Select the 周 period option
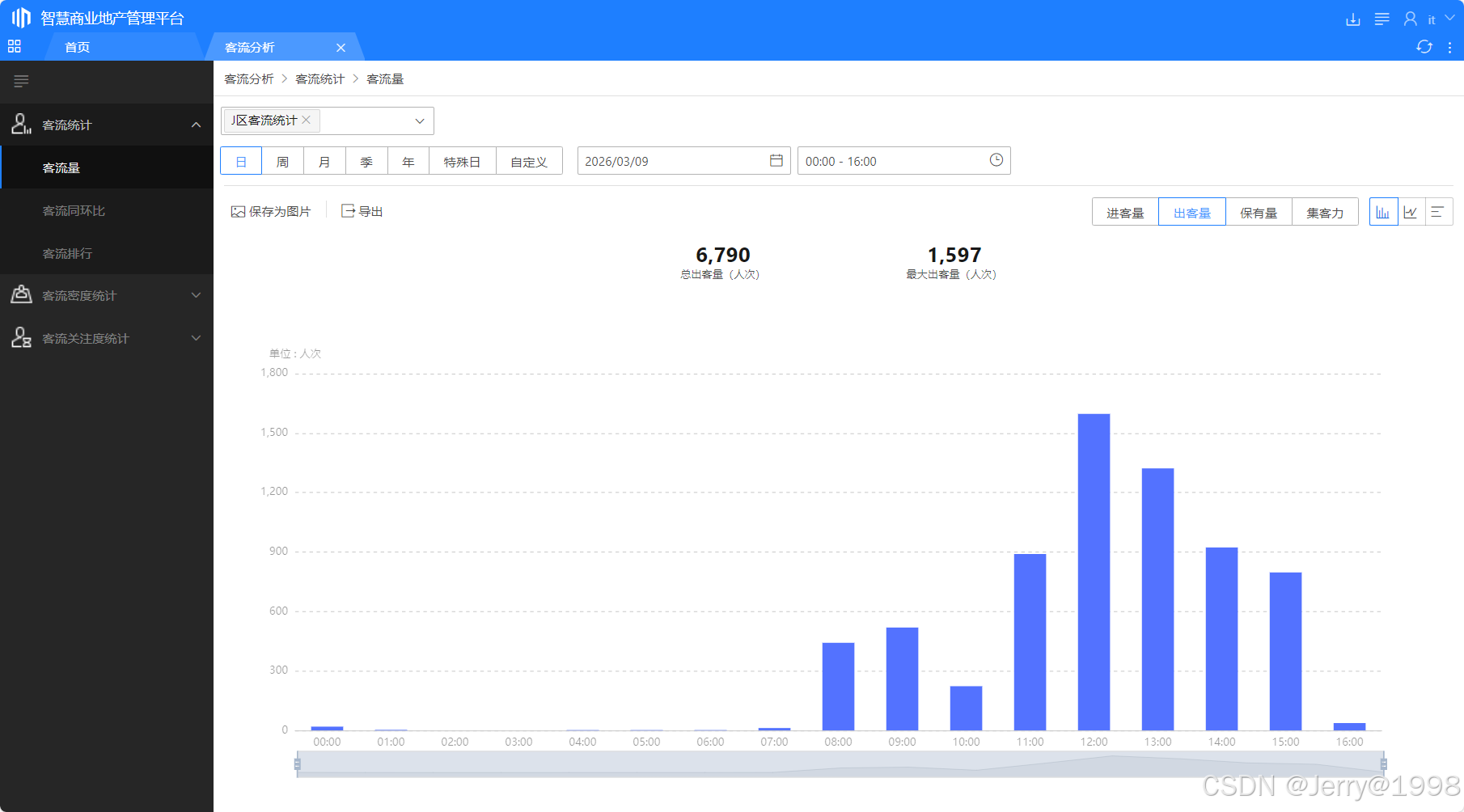This screenshot has width=1464, height=812. pos(282,161)
